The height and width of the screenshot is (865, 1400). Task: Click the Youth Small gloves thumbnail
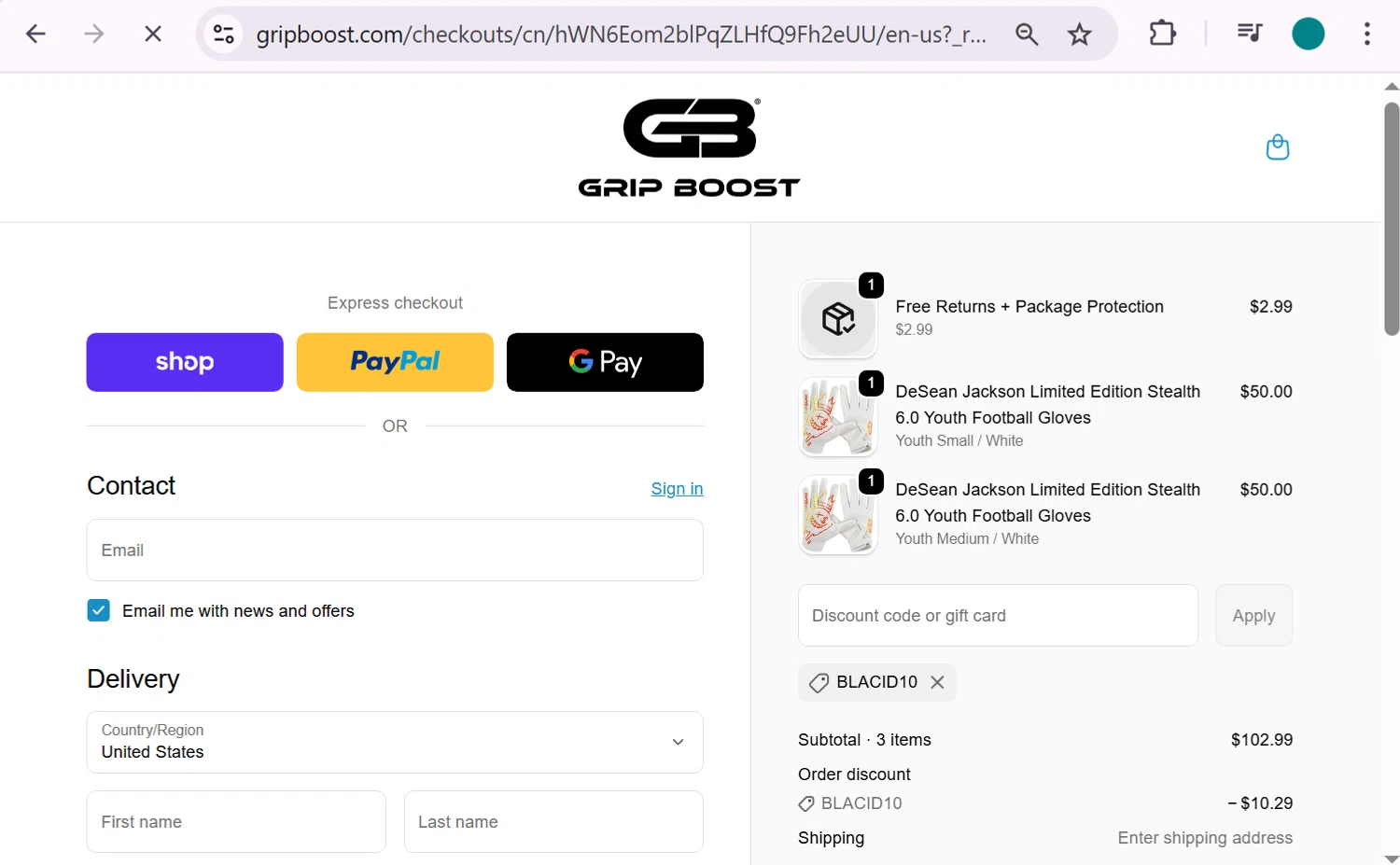pyautogui.click(x=838, y=417)
